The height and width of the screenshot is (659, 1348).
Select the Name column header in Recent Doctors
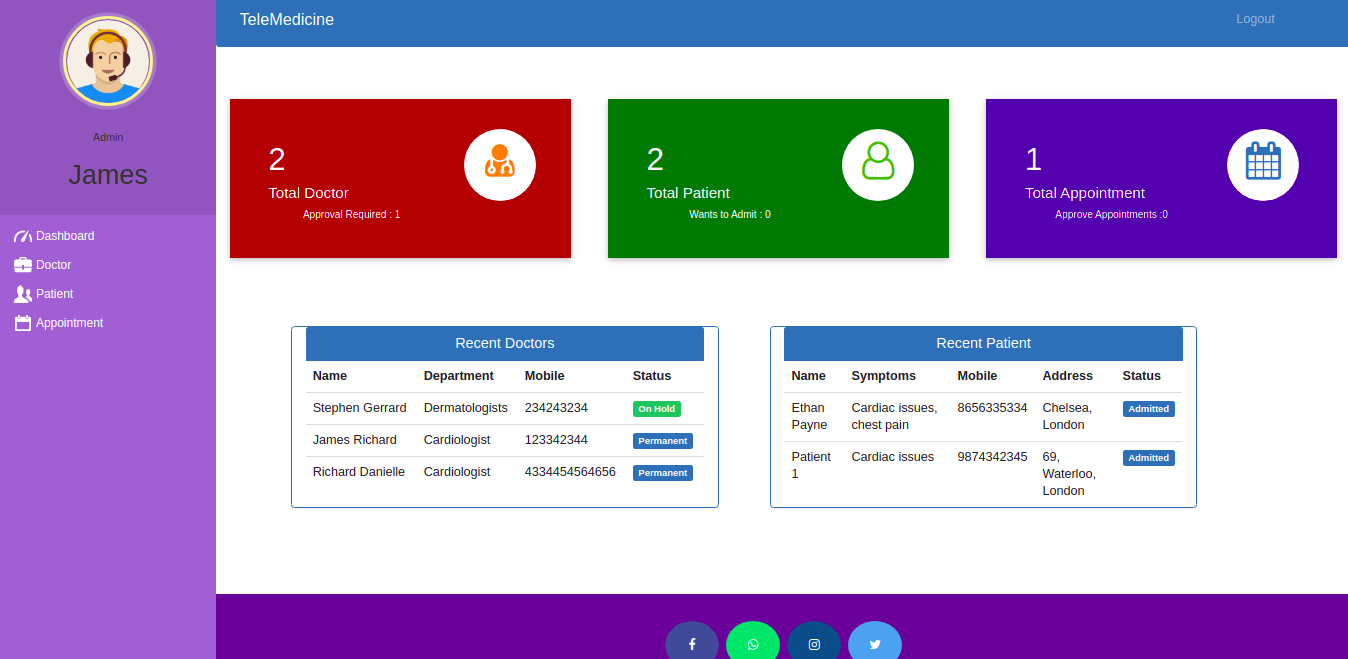(329, 376)
